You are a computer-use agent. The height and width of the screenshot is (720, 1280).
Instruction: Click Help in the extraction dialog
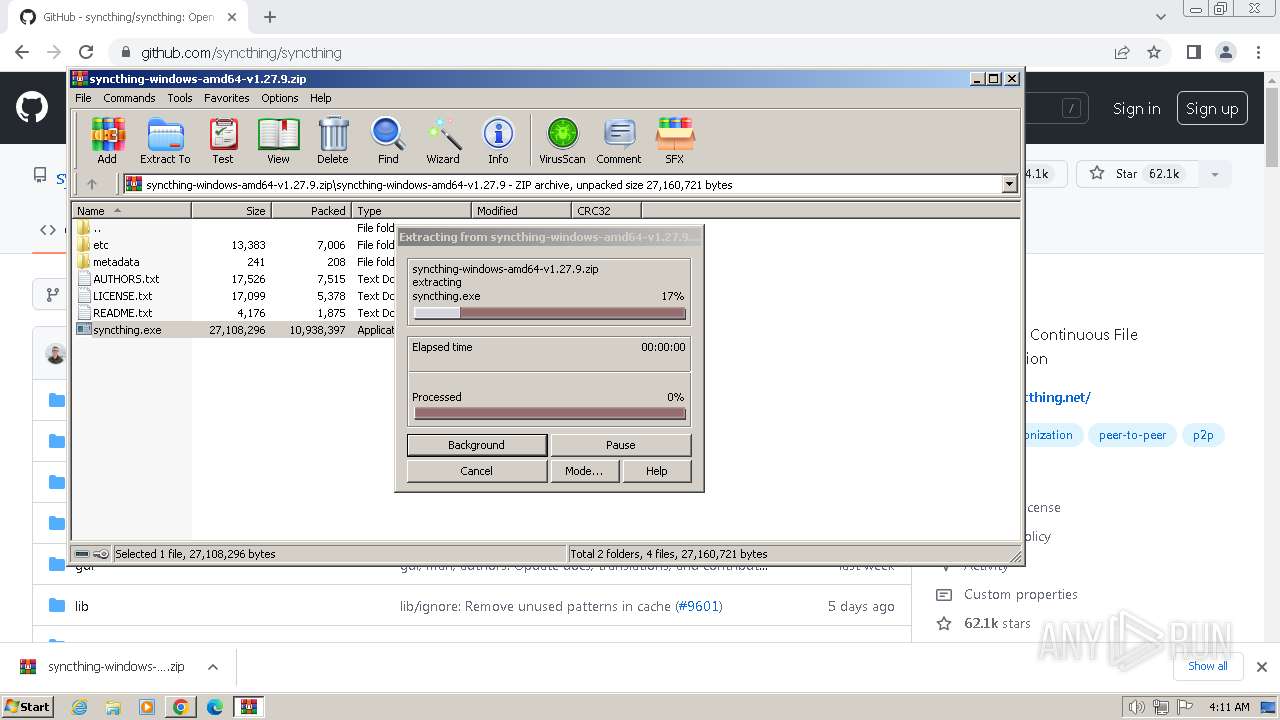tap(657, 471)
